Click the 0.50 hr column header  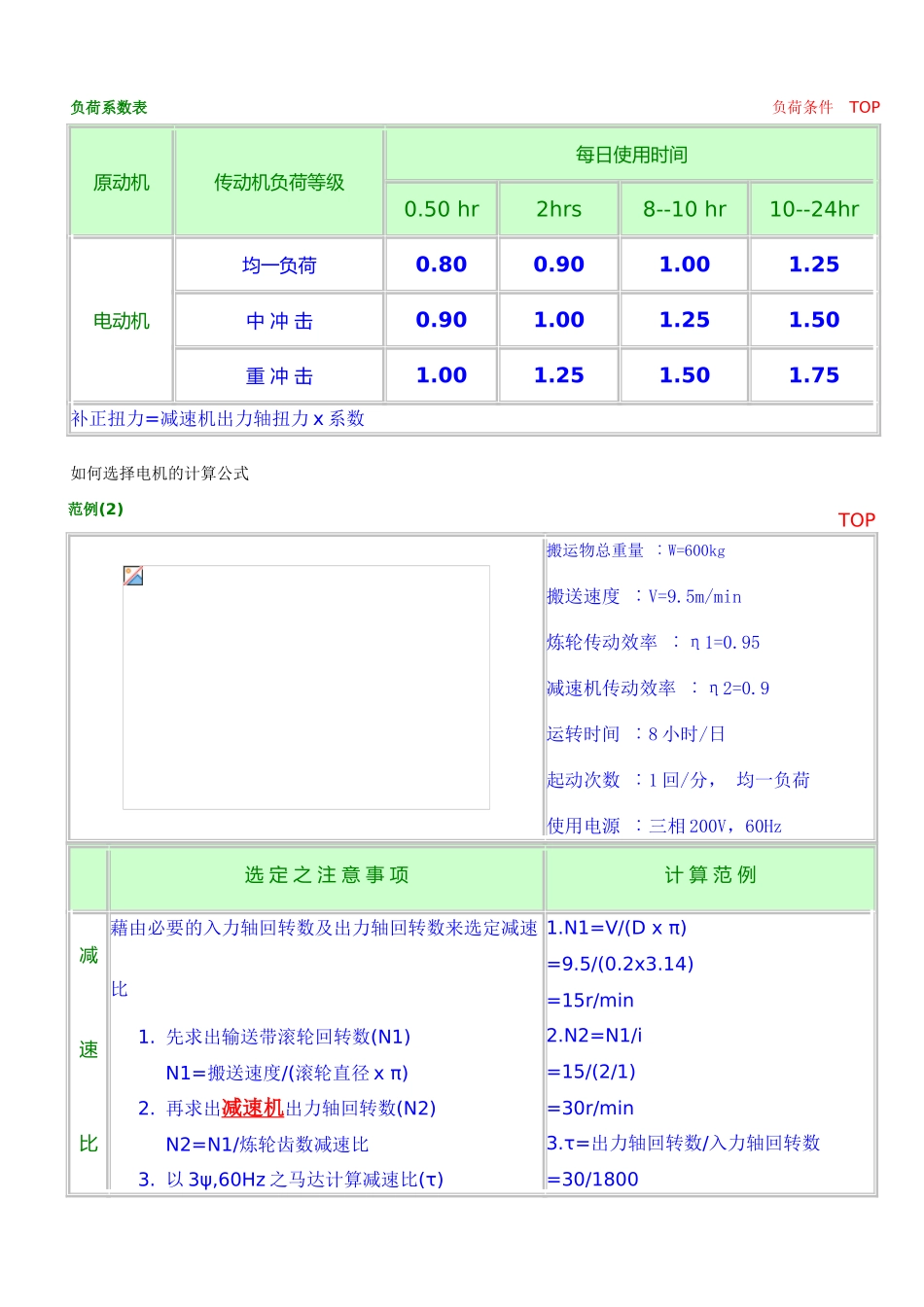(442, 209)
